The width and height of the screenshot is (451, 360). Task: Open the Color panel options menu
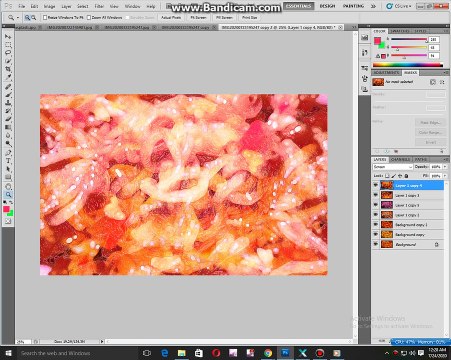pyautogui.click(x=446, y=31)
